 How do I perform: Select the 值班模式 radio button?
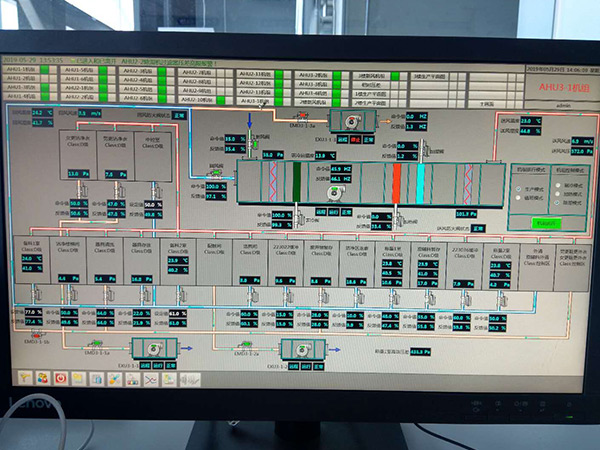coord(518,198)
